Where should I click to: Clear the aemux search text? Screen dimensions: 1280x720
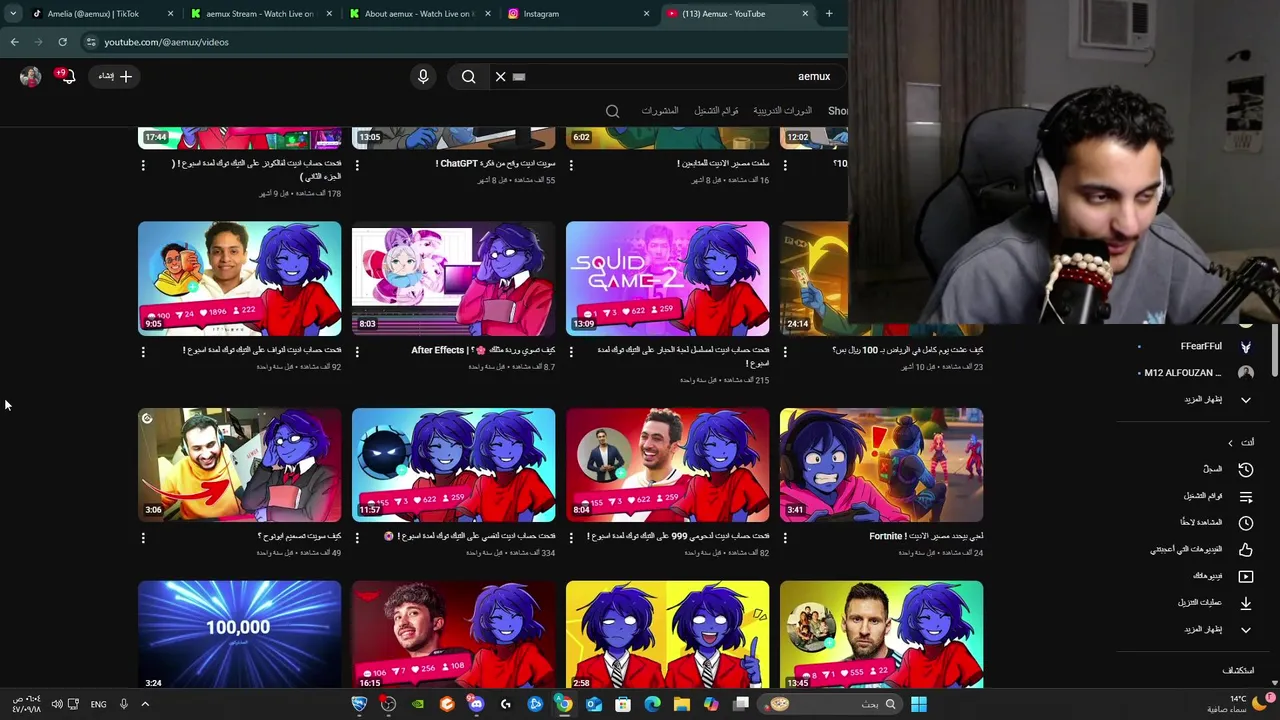(500, 76)
